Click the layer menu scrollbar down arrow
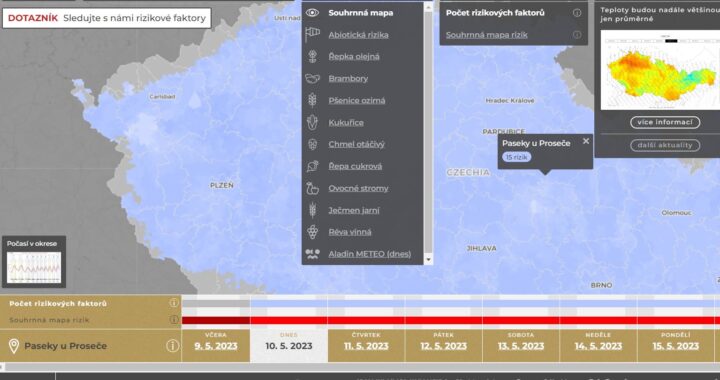720x380 pixels. tap(428, 260)
